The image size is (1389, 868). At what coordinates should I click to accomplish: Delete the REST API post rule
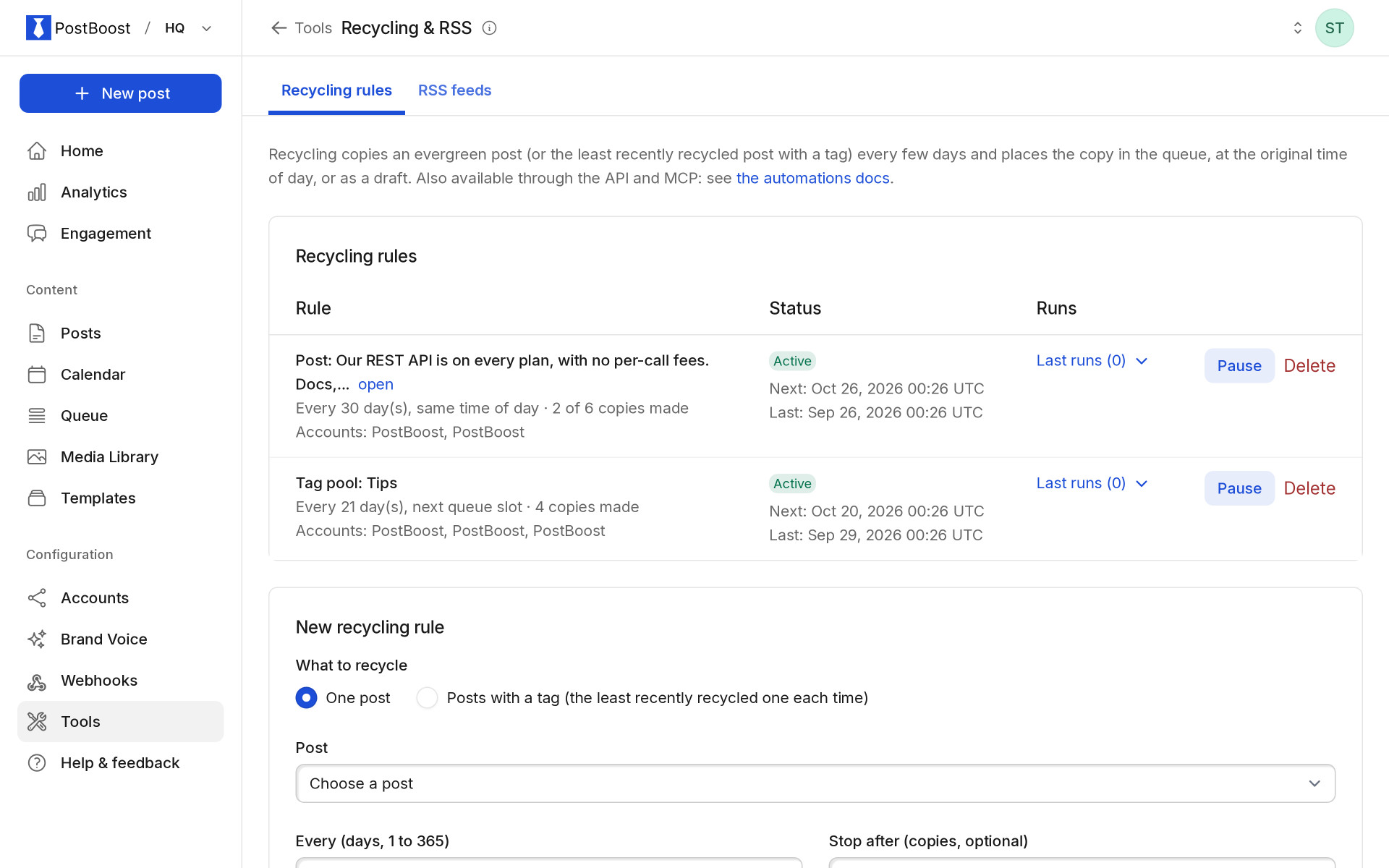pos(1309,365)
